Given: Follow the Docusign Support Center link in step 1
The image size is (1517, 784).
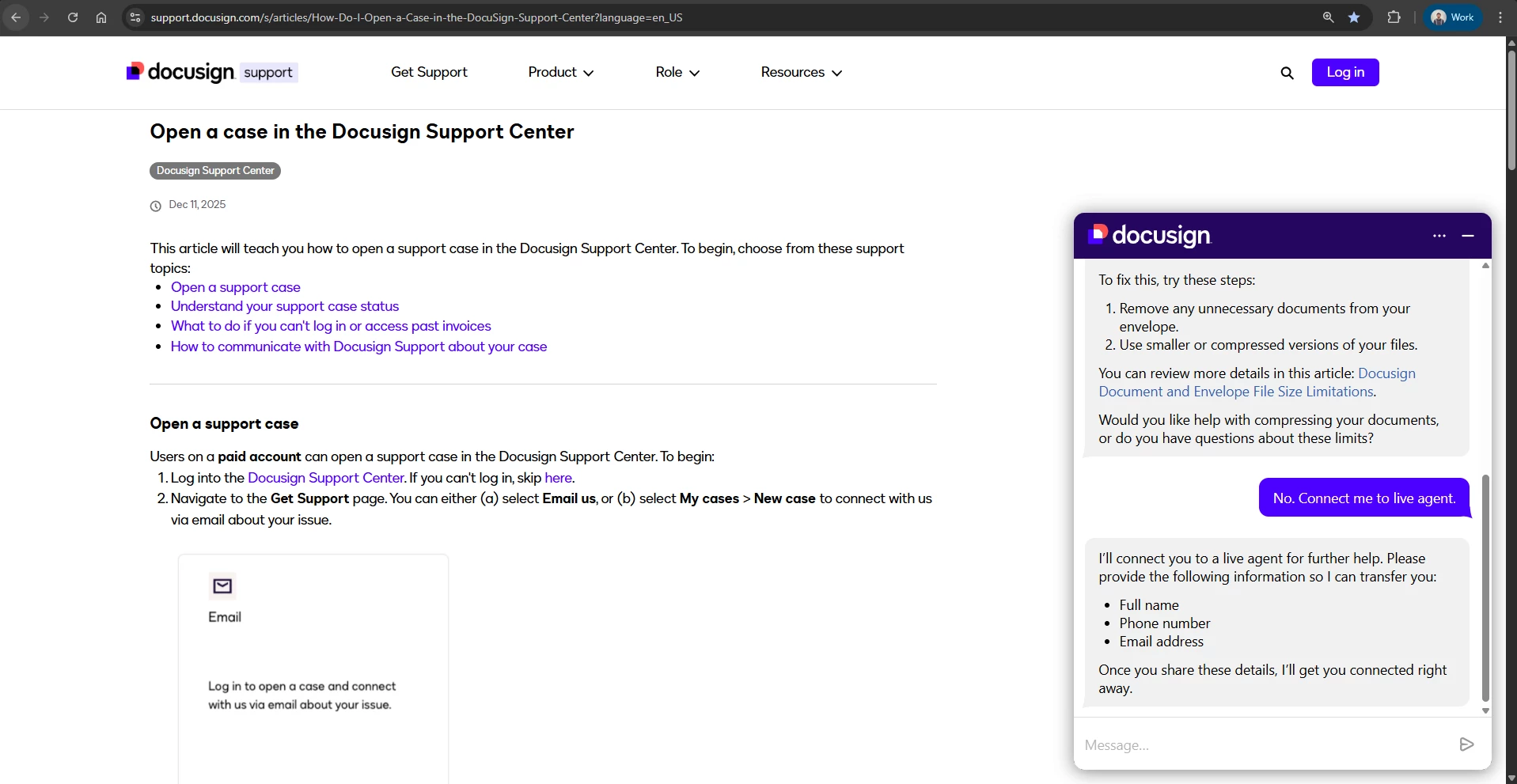Looking at the screenshot, I should tap(326, 478).
